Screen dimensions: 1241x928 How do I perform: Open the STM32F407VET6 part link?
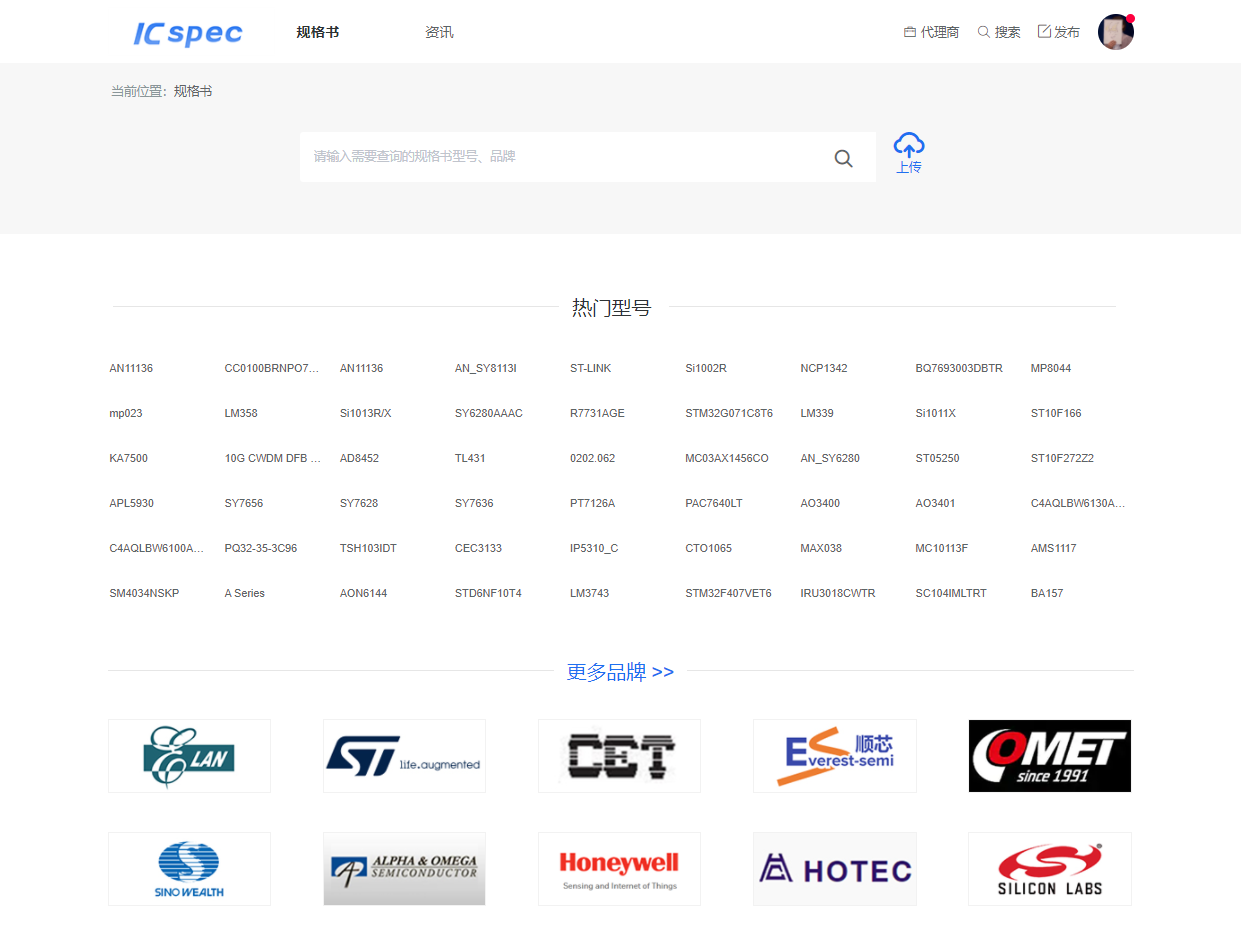click(729, 593)
